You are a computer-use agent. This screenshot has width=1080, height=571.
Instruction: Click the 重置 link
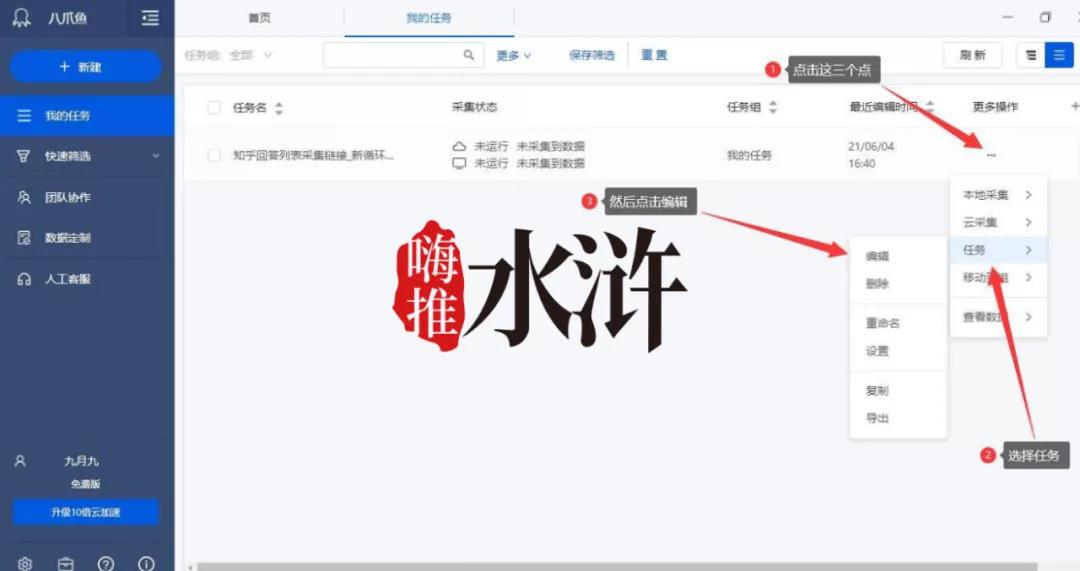654,55
